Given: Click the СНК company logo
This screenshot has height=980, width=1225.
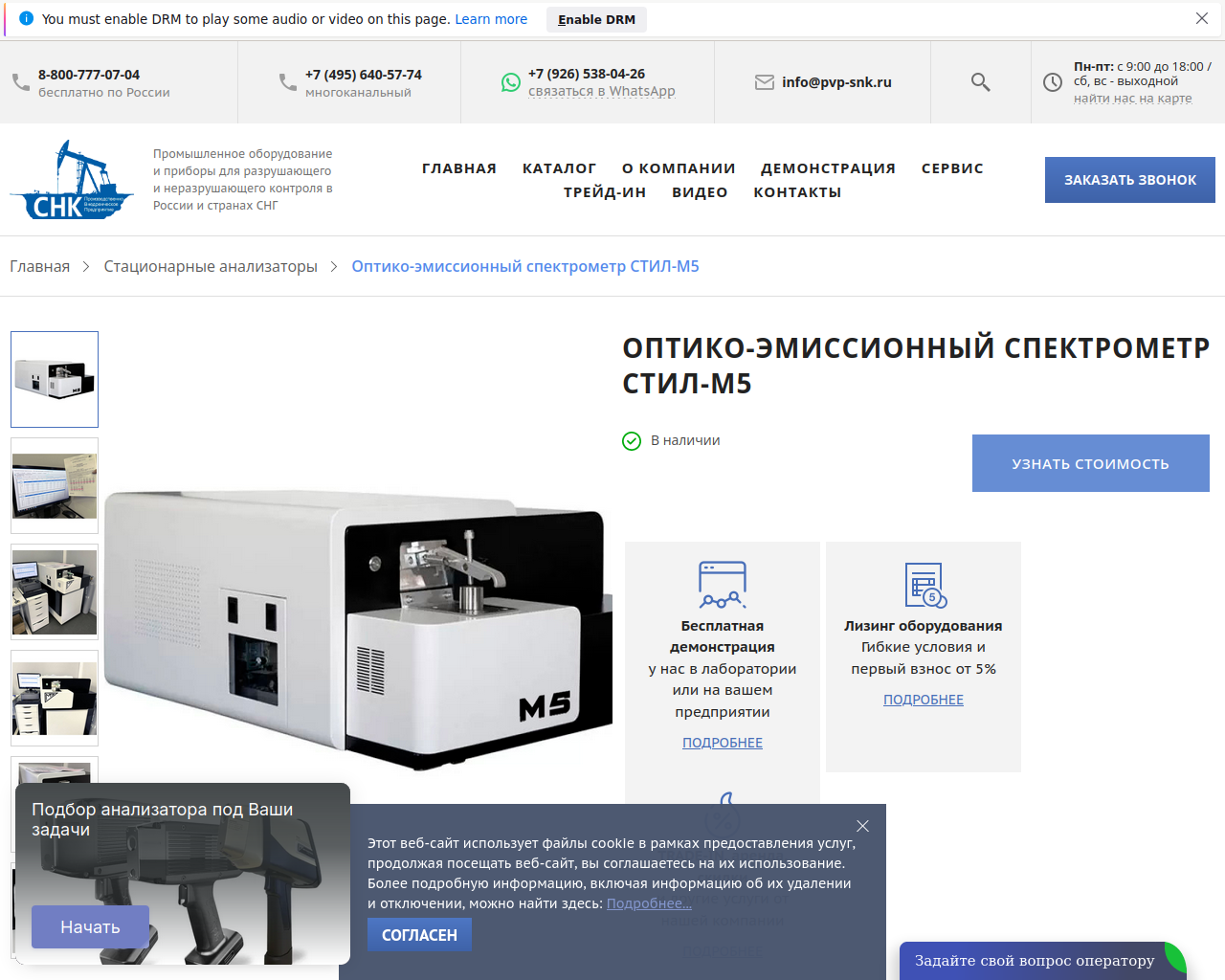Looking at the screenshot, I should click(x=72, y=180).
